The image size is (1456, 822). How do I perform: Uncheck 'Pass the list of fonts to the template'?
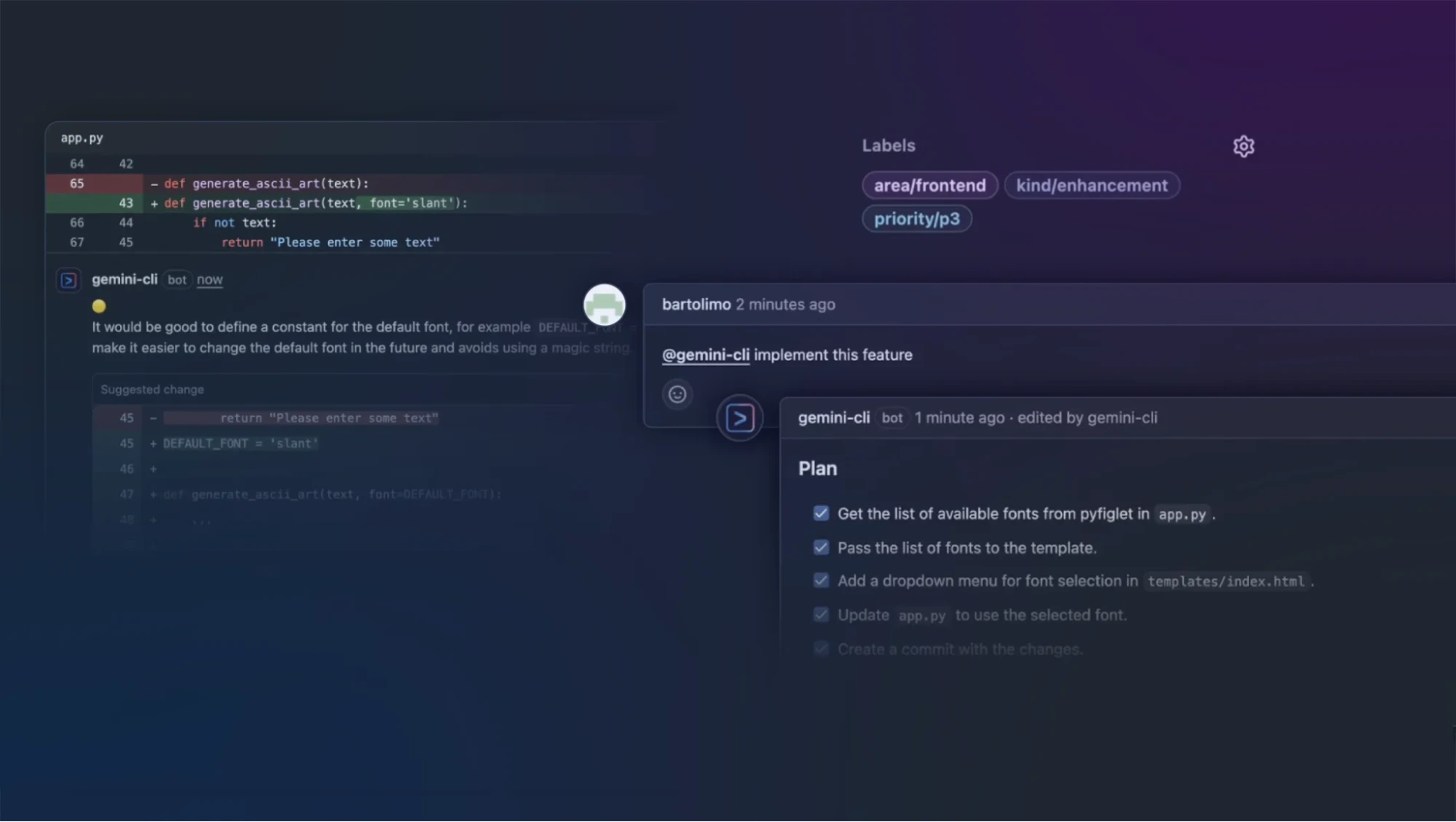821,547
